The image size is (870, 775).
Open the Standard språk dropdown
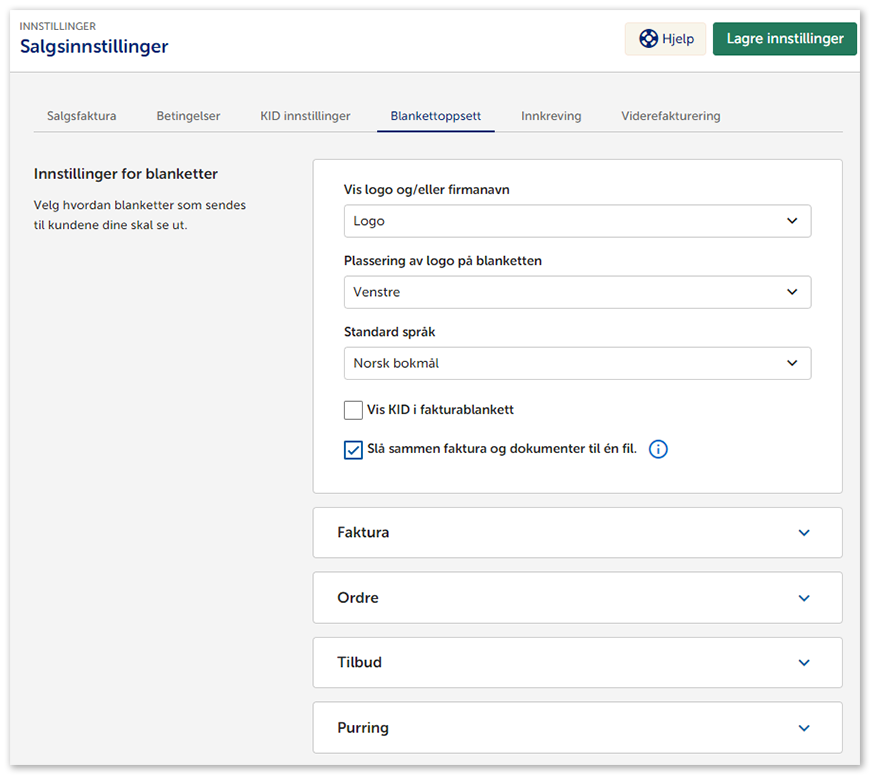pyautogui.click(x=577, y=364)
